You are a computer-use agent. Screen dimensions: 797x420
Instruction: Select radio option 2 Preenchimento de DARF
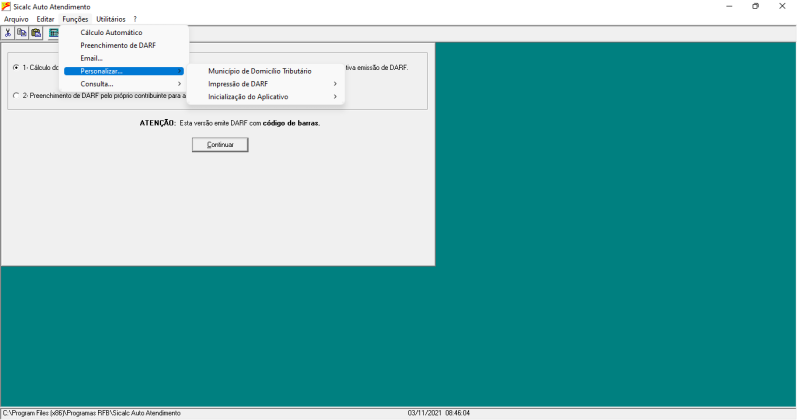(16, 96)
